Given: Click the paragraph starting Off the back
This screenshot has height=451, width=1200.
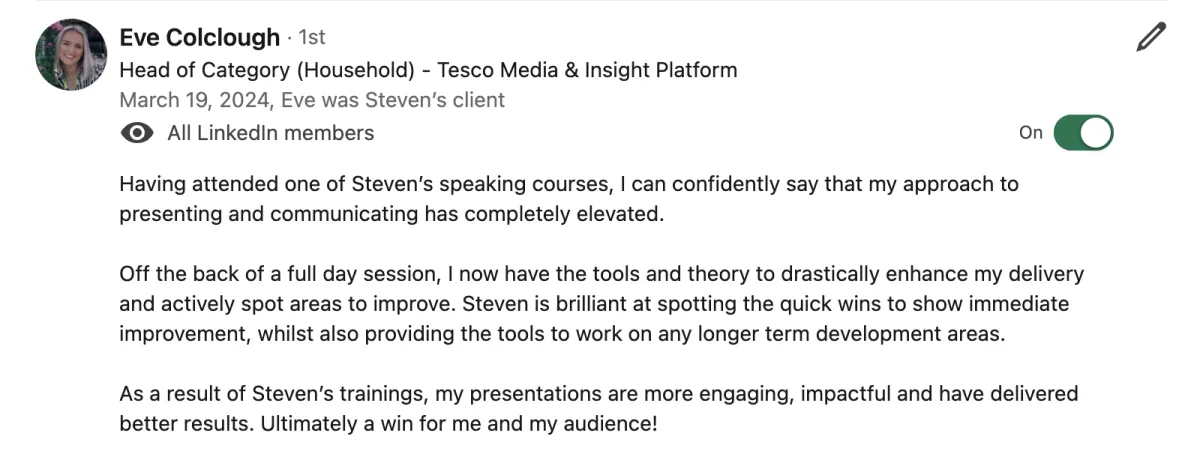Looking at the screenshot, I should (602, 304).
